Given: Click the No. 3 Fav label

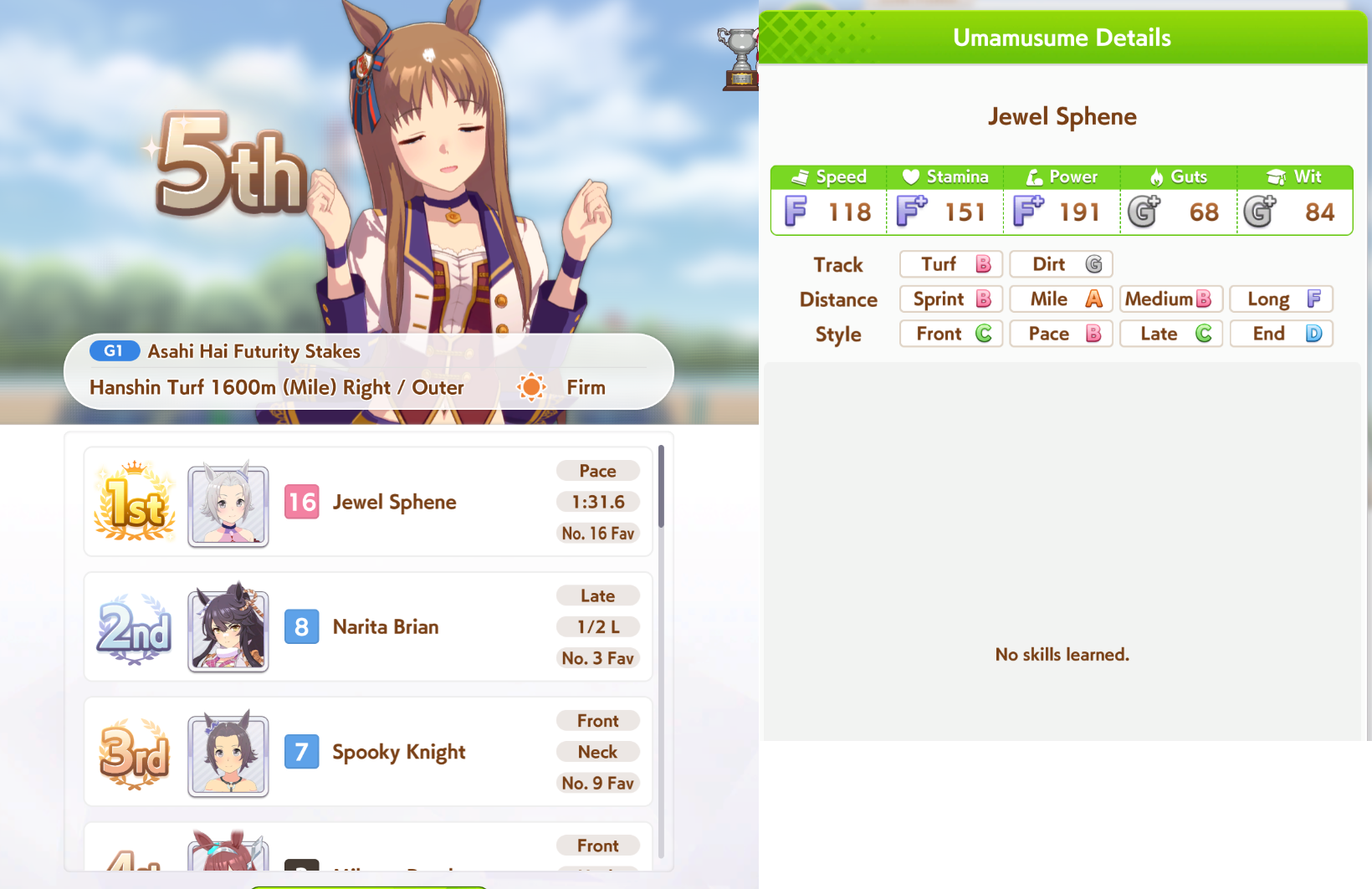Looking at the screenshot, I should (598, 658).
